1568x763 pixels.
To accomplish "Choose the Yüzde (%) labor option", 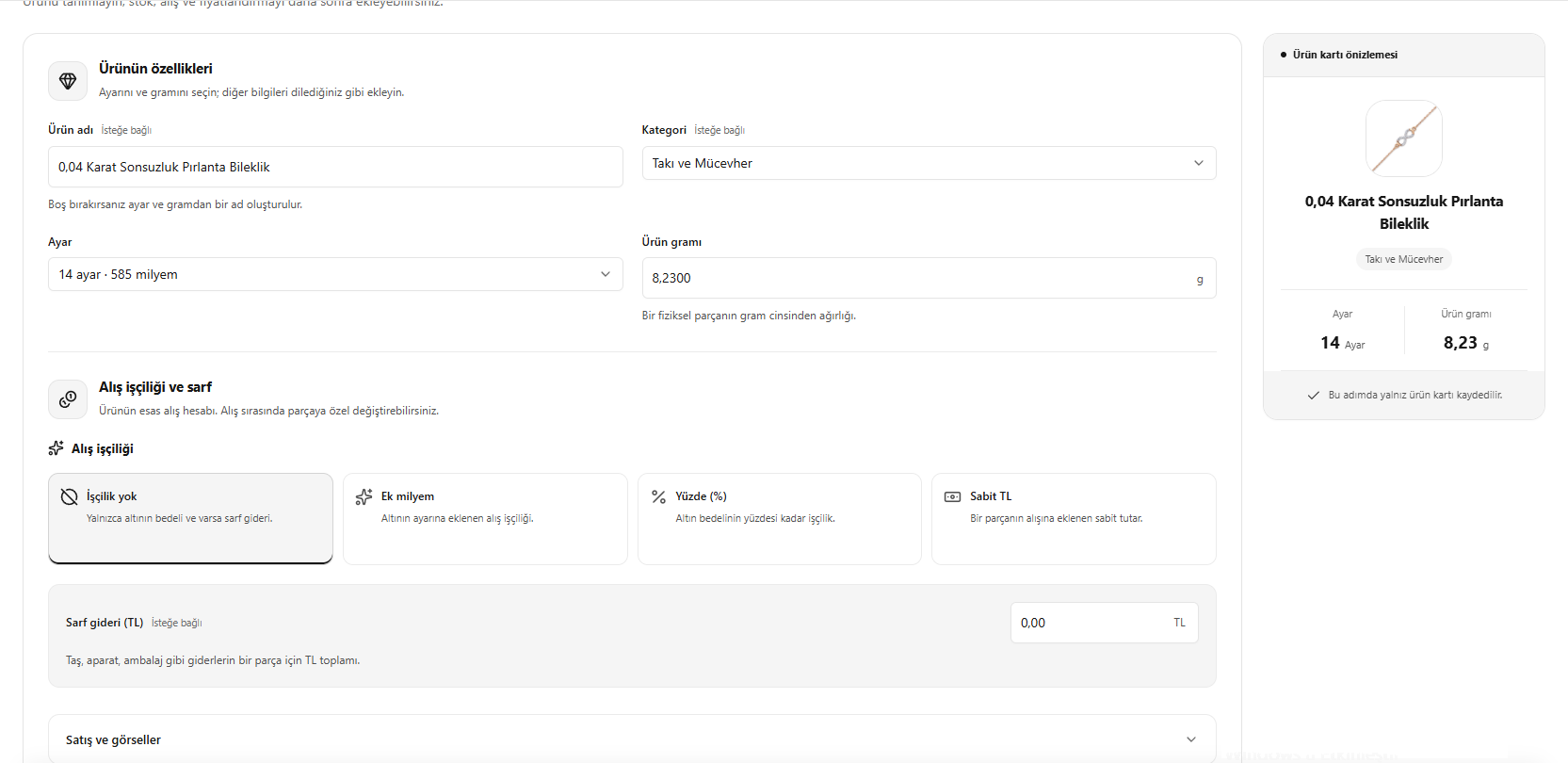I will tap(780, 519).
